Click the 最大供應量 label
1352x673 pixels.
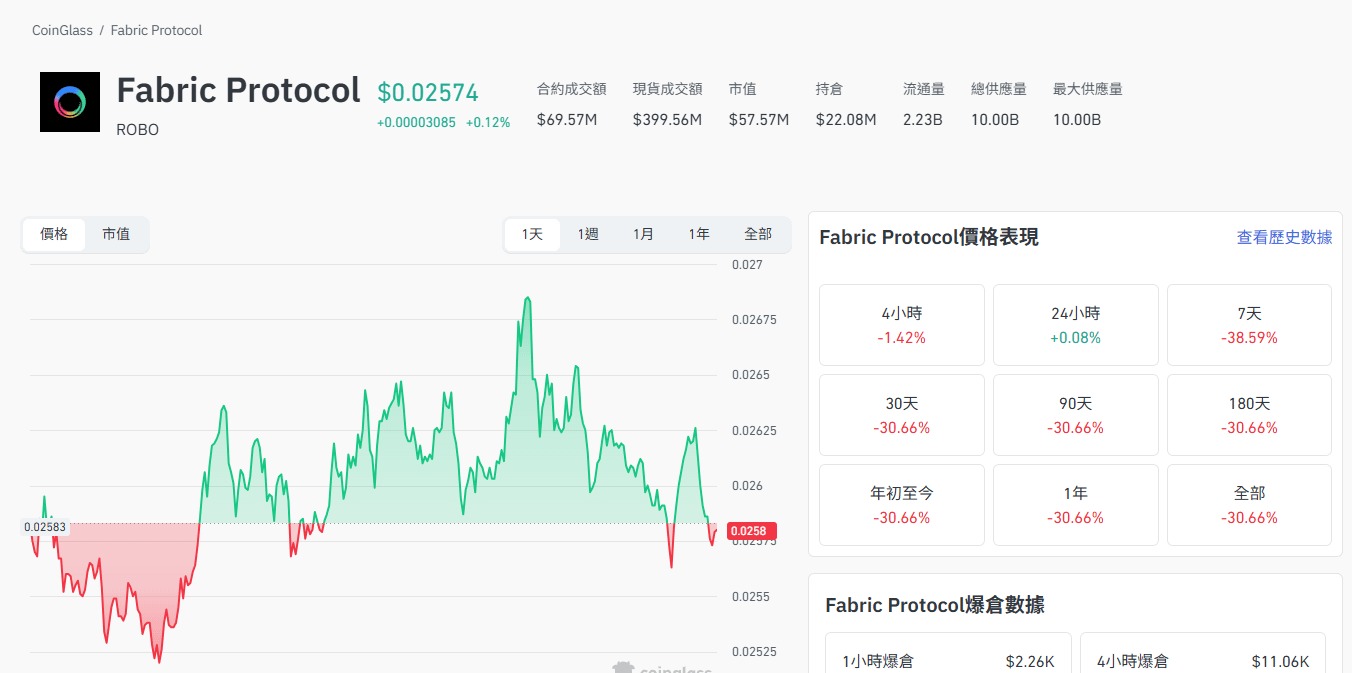[1088, 89]
